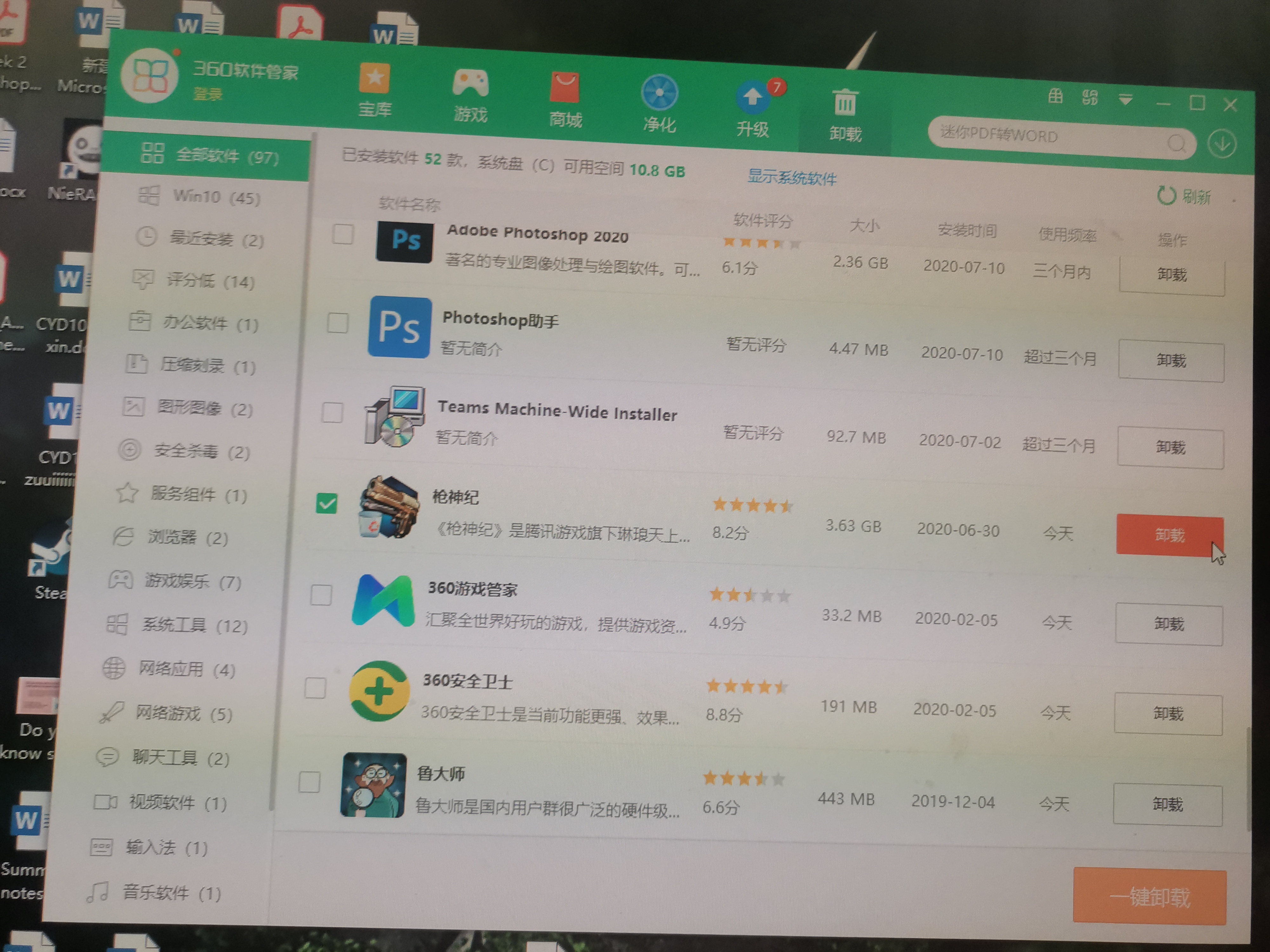This screenshot has width=1270, height=952.
Task: Sort by 使用频率 column header
Action: click(1067, 235)
